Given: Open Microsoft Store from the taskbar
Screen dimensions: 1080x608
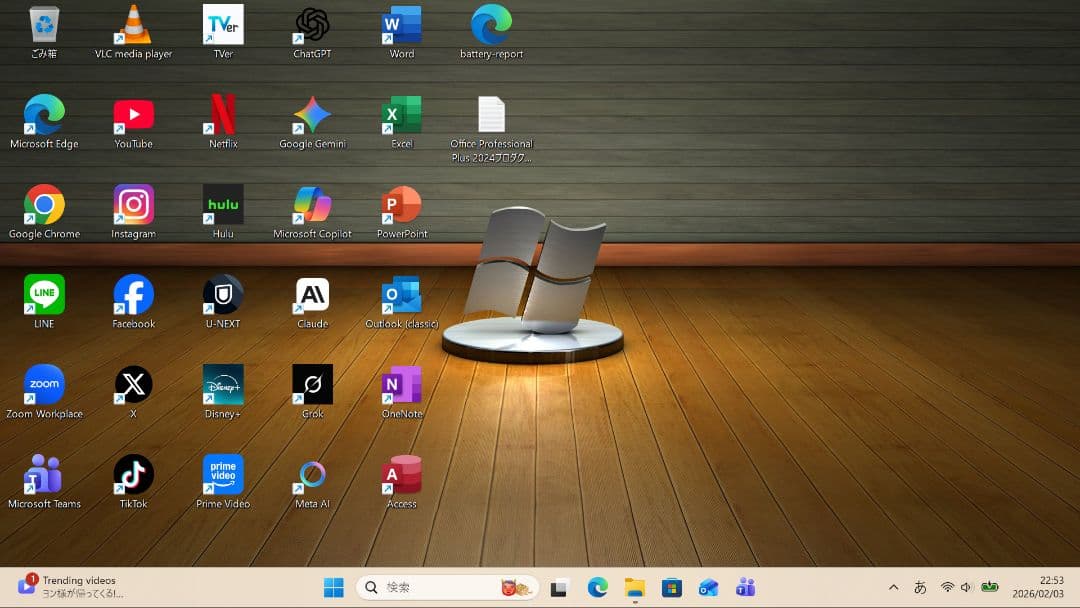Looking at the screenshot, I should tap(672, 587).
